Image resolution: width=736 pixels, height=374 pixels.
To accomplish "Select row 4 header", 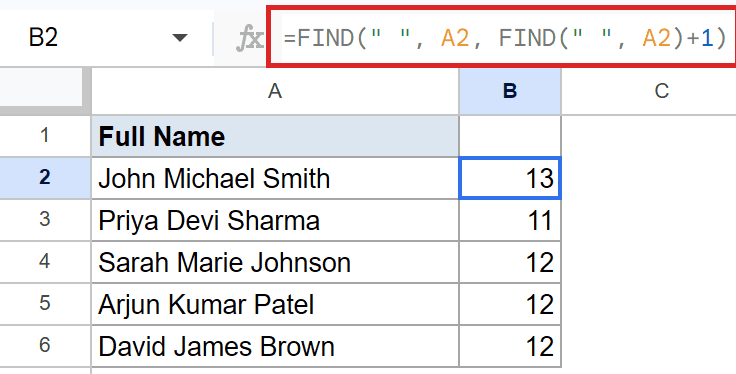I will coord(45,261).
